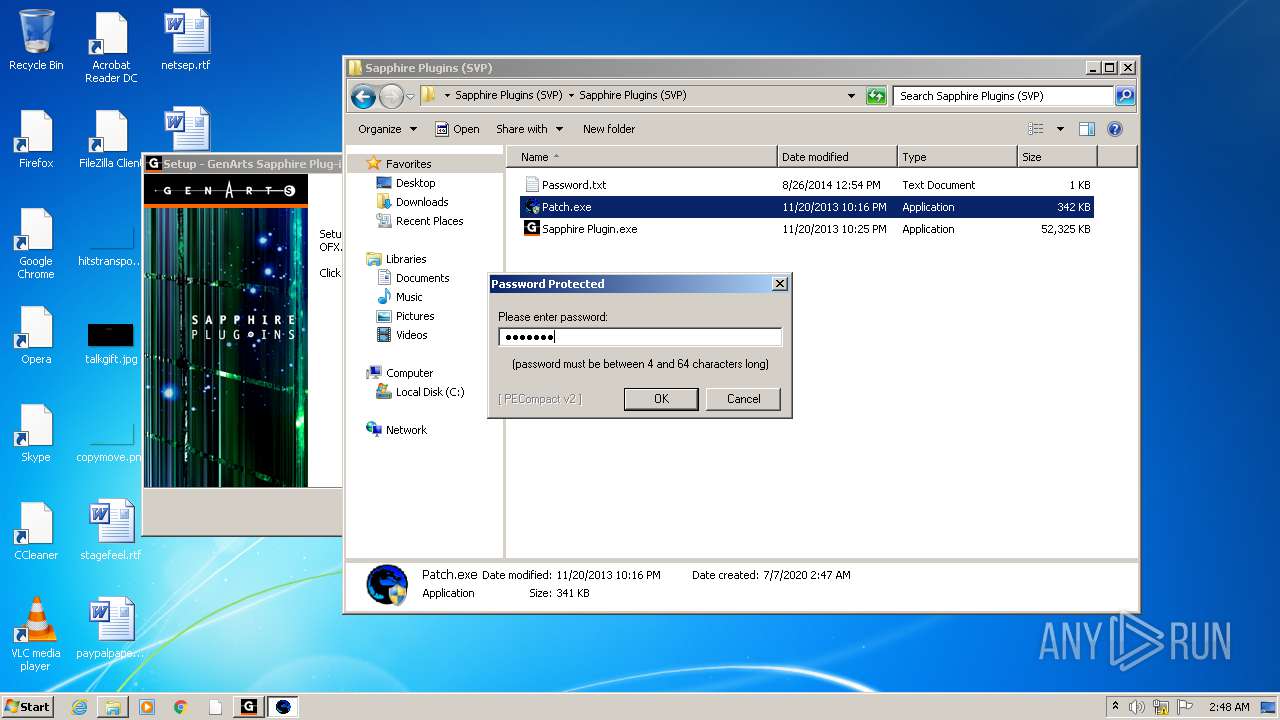Launch Firefox from desktop shortcut
1280x720 pixels.
(36, 139)
